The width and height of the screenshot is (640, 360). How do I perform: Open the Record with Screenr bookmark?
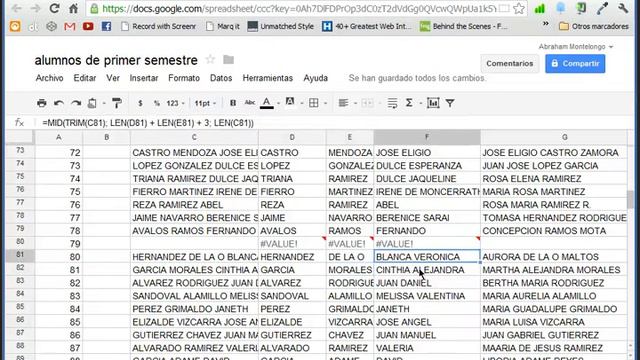(158, 27)
